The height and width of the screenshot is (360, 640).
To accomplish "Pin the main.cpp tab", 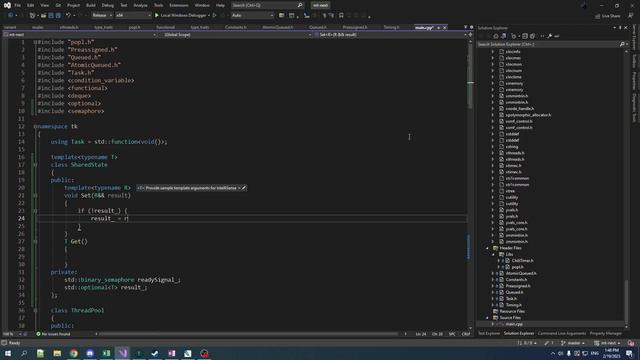I will coord(438,27).
